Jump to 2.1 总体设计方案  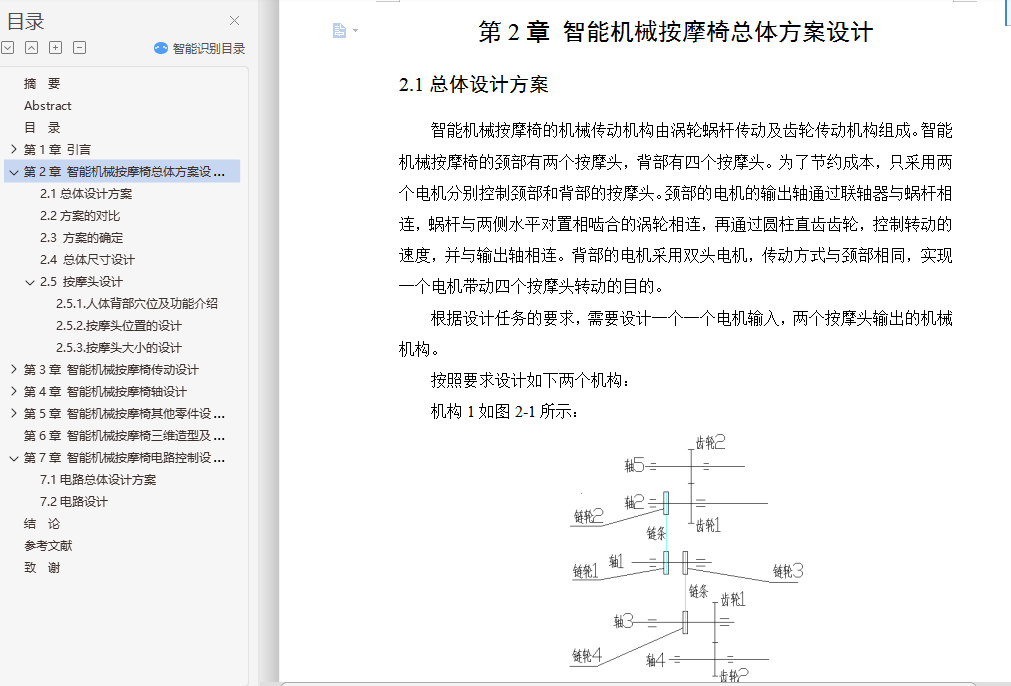(x=86, y=193)
